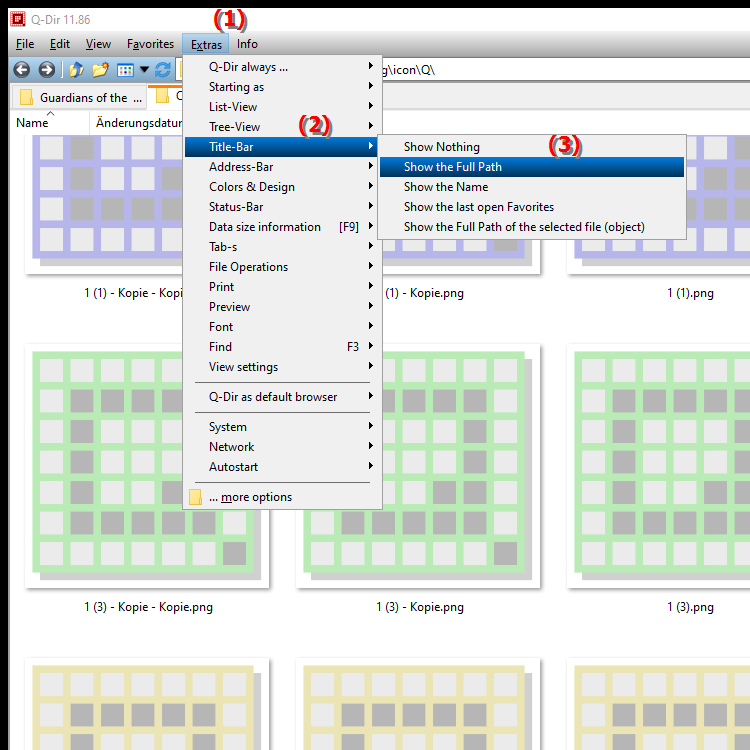Screen dimensions: 750x750
Task: Click the Extras menu
Action: 206,44
